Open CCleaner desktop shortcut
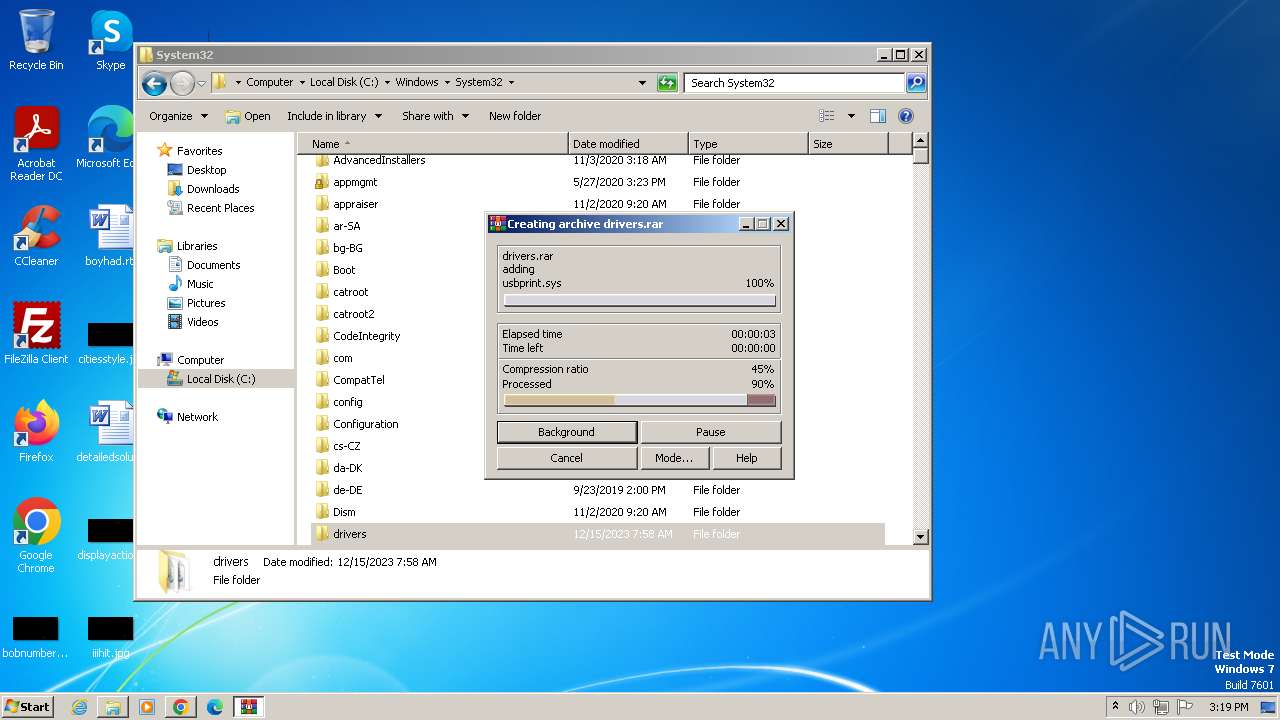 tap(36, 236)
